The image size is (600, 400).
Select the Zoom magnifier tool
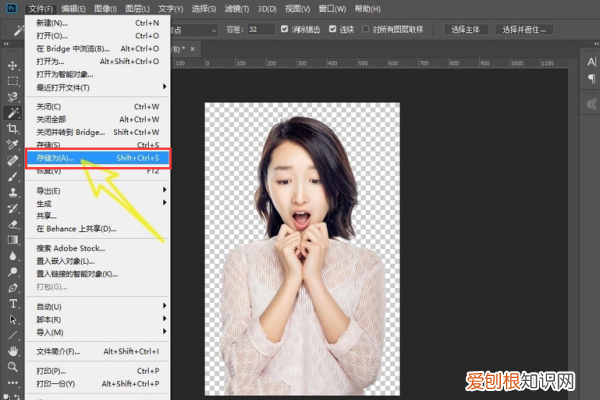[13, 367]
